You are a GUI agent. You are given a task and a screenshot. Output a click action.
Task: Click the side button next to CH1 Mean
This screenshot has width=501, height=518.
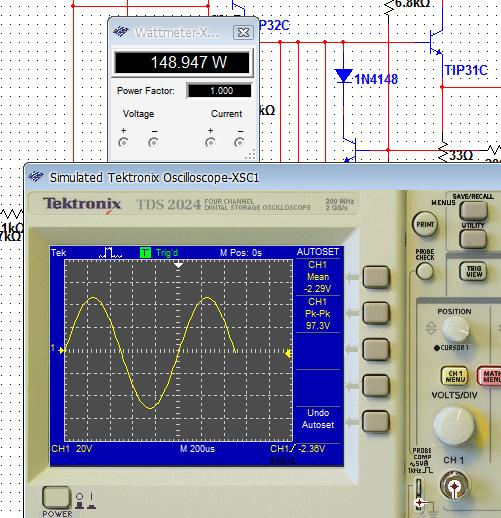[x=376, y=277]
